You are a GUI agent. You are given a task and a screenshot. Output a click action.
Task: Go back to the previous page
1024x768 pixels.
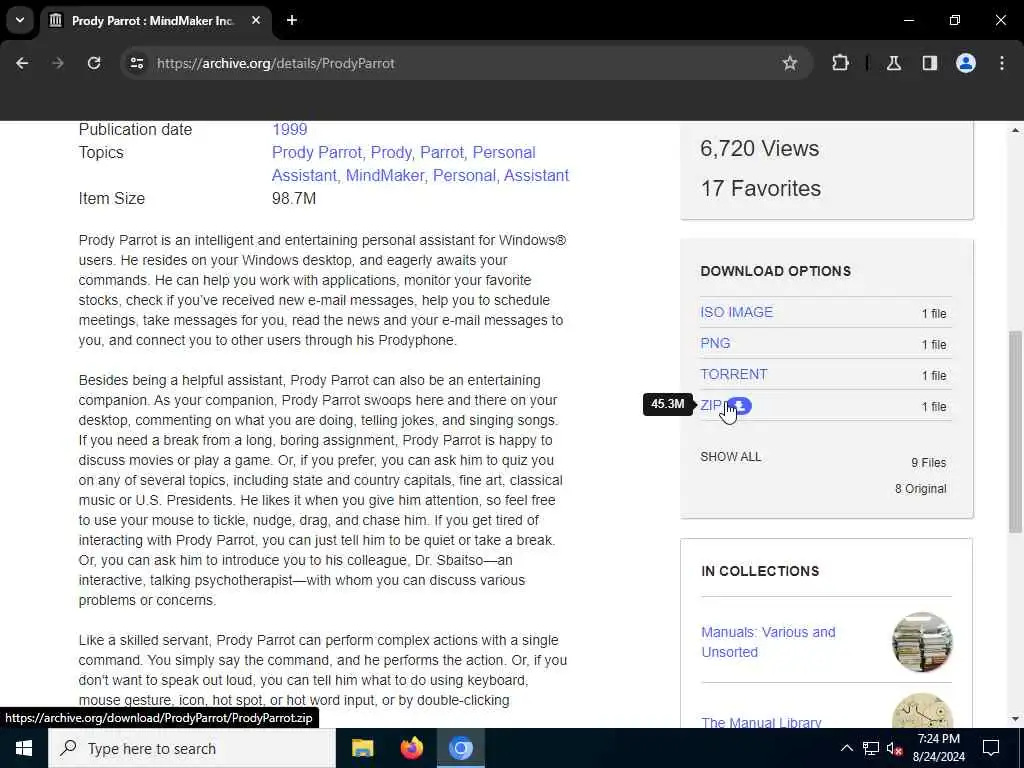point(22,63)
